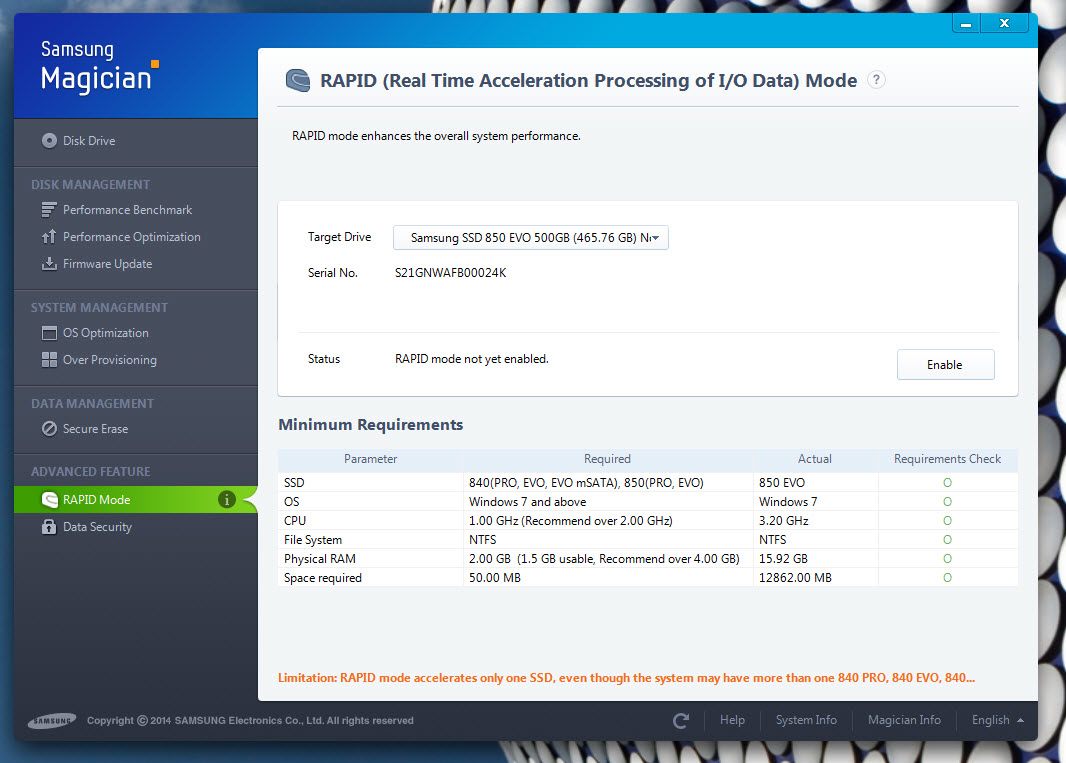The width and height of the screenshot is (1066, 763).
Task: Click the 'Required' column header
Action: (607, 459)
